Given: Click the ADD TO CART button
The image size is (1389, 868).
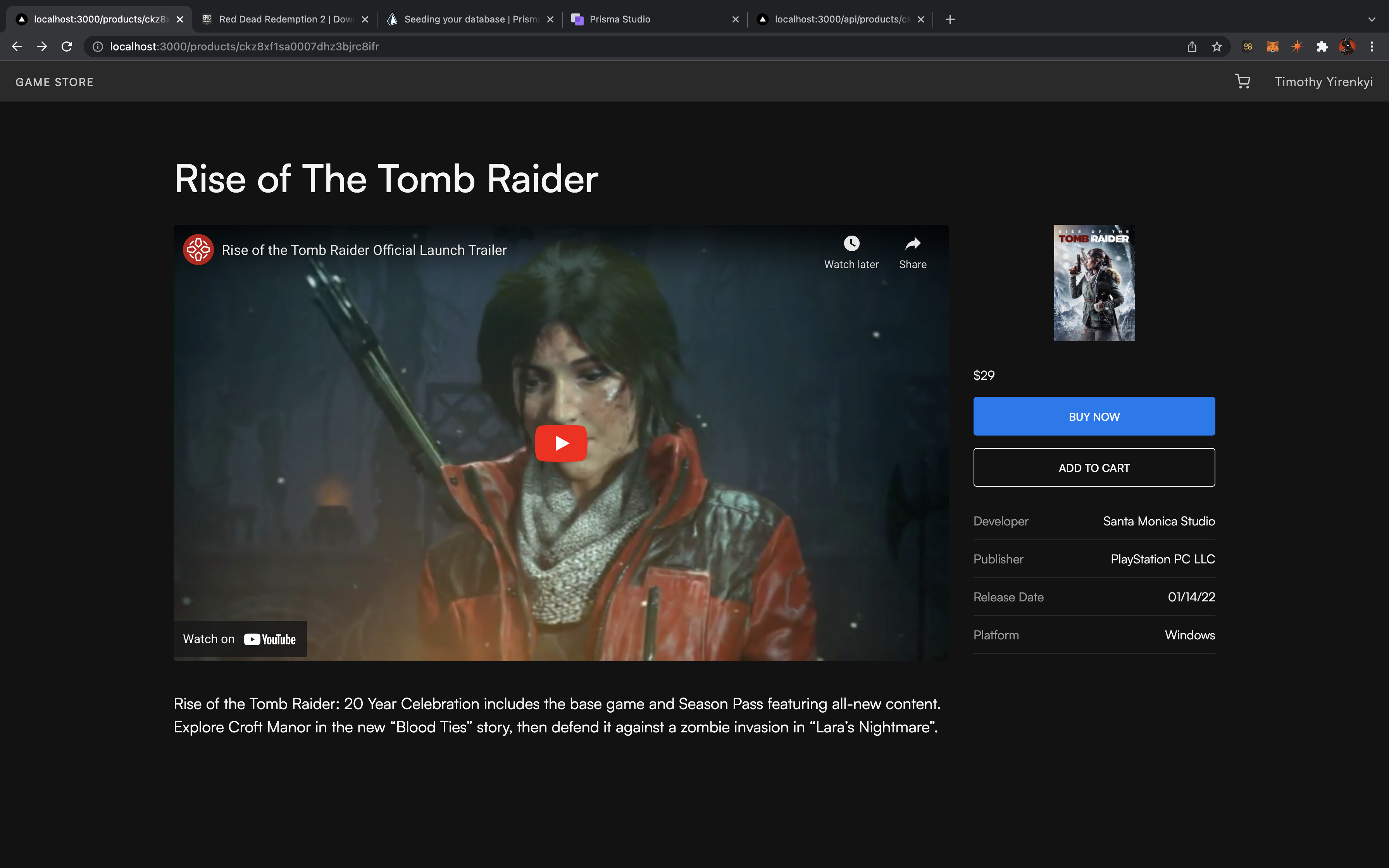Looking at the screenshot, I should coord(1094,467).
